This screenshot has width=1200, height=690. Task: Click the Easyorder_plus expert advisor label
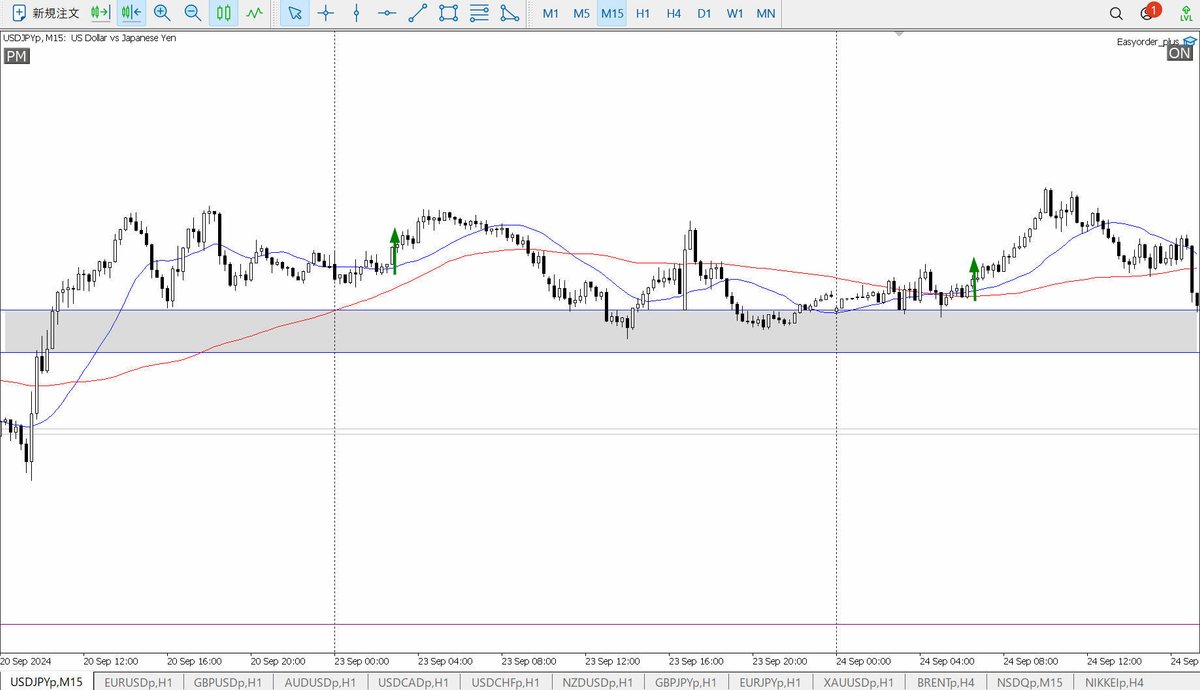(x=1148, y=41)
